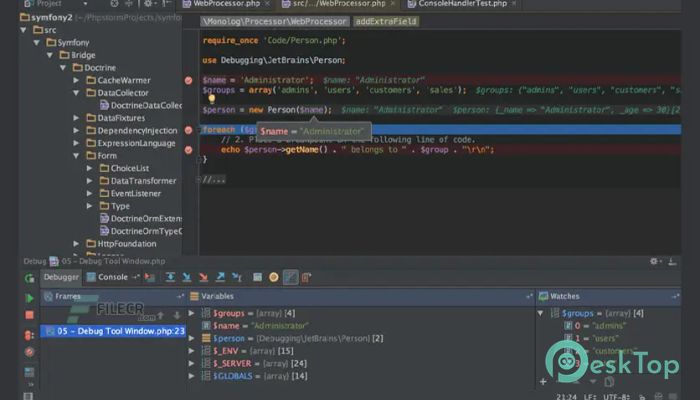Select the DataTransformer folder
Image resolution: width=700 pixels, height=400 pixels.
coord(138,181)
